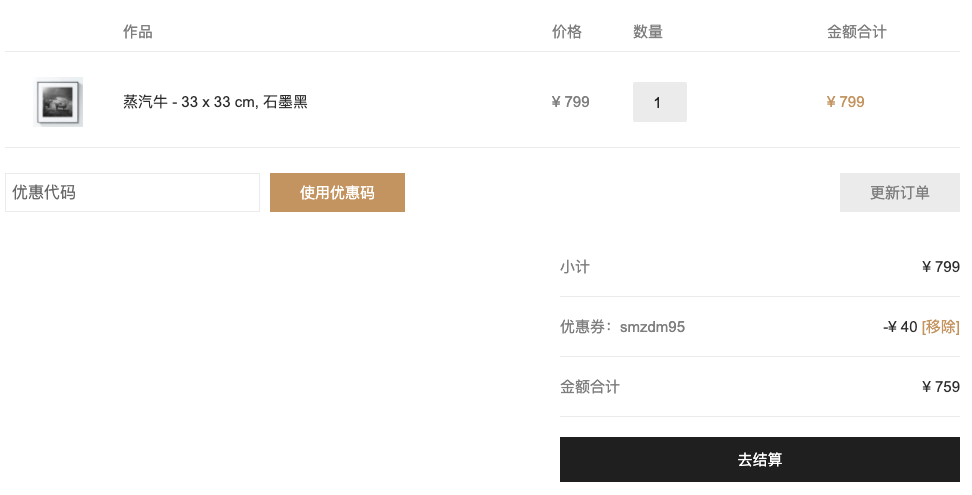Click the final total ¥ 759
Image resolution: width=972 pixels, height=495 pixels.
pyautogui.click(x=940, y=387)
